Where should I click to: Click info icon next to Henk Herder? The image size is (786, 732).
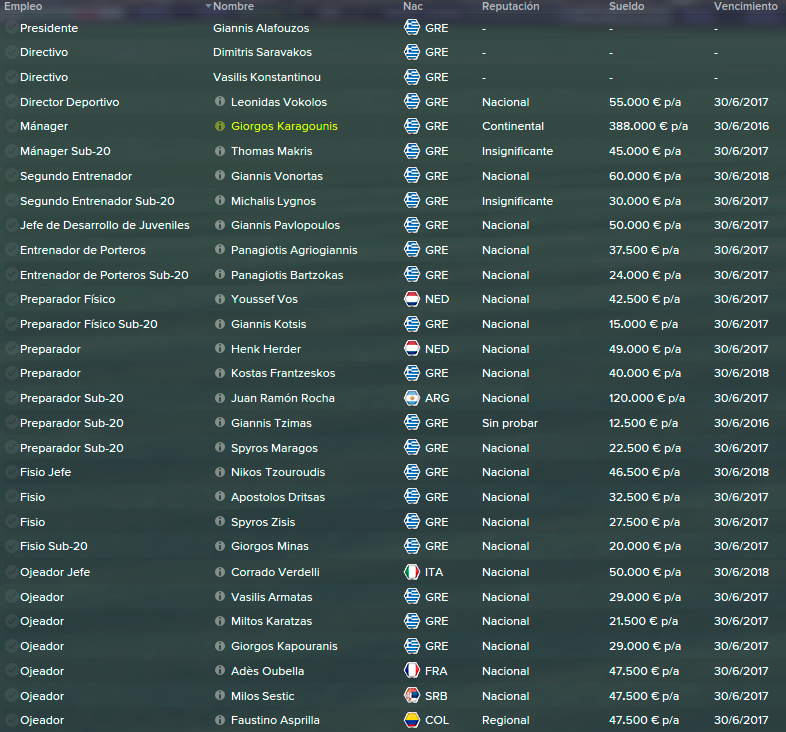point(220,348)
